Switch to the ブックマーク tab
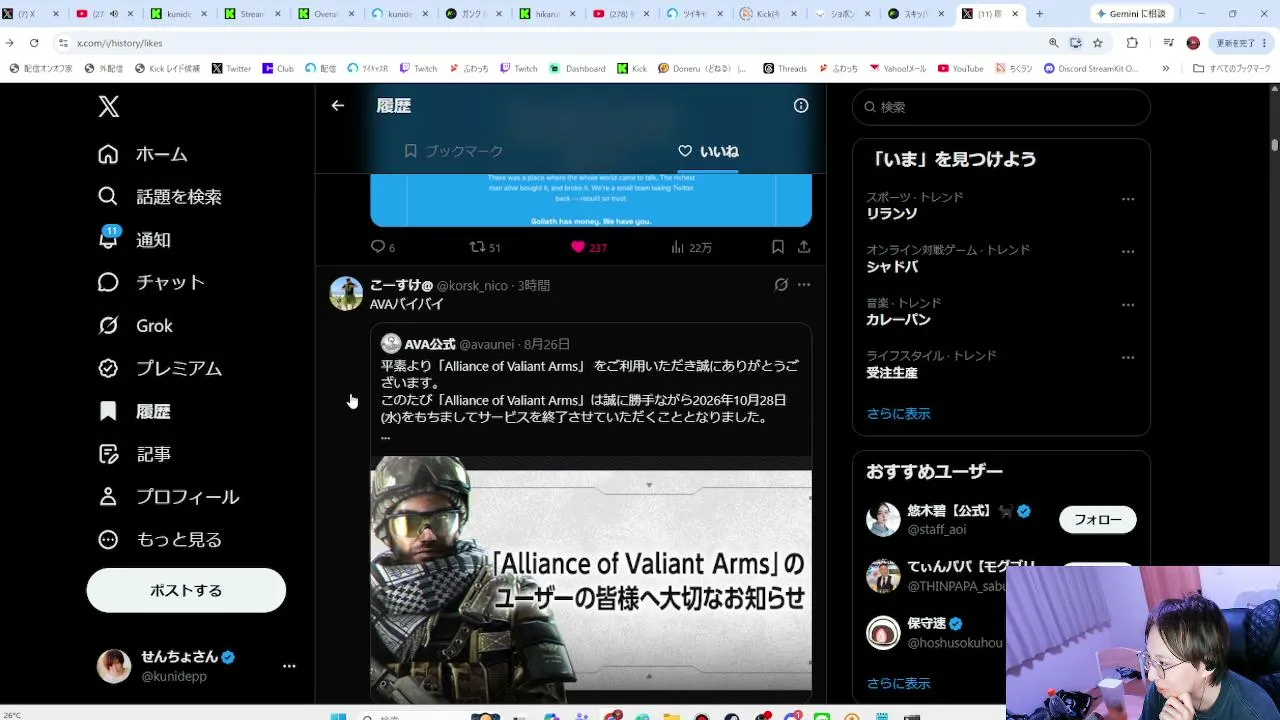Image resolution: width=1280 pixels, height=720 pixels. pyautogui.click(x=453, y=151)
